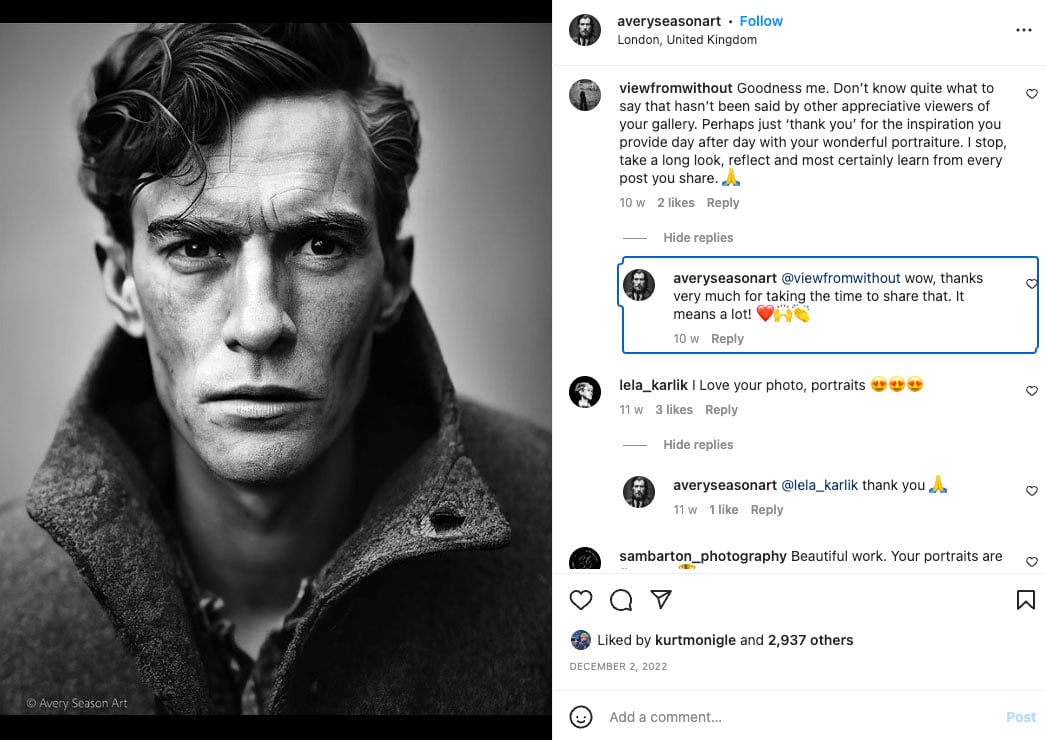The width and height of the screenshot is (1046, 740).
Task: Hide replies under viewfromwithout's comment
Action: click(698, 238)
